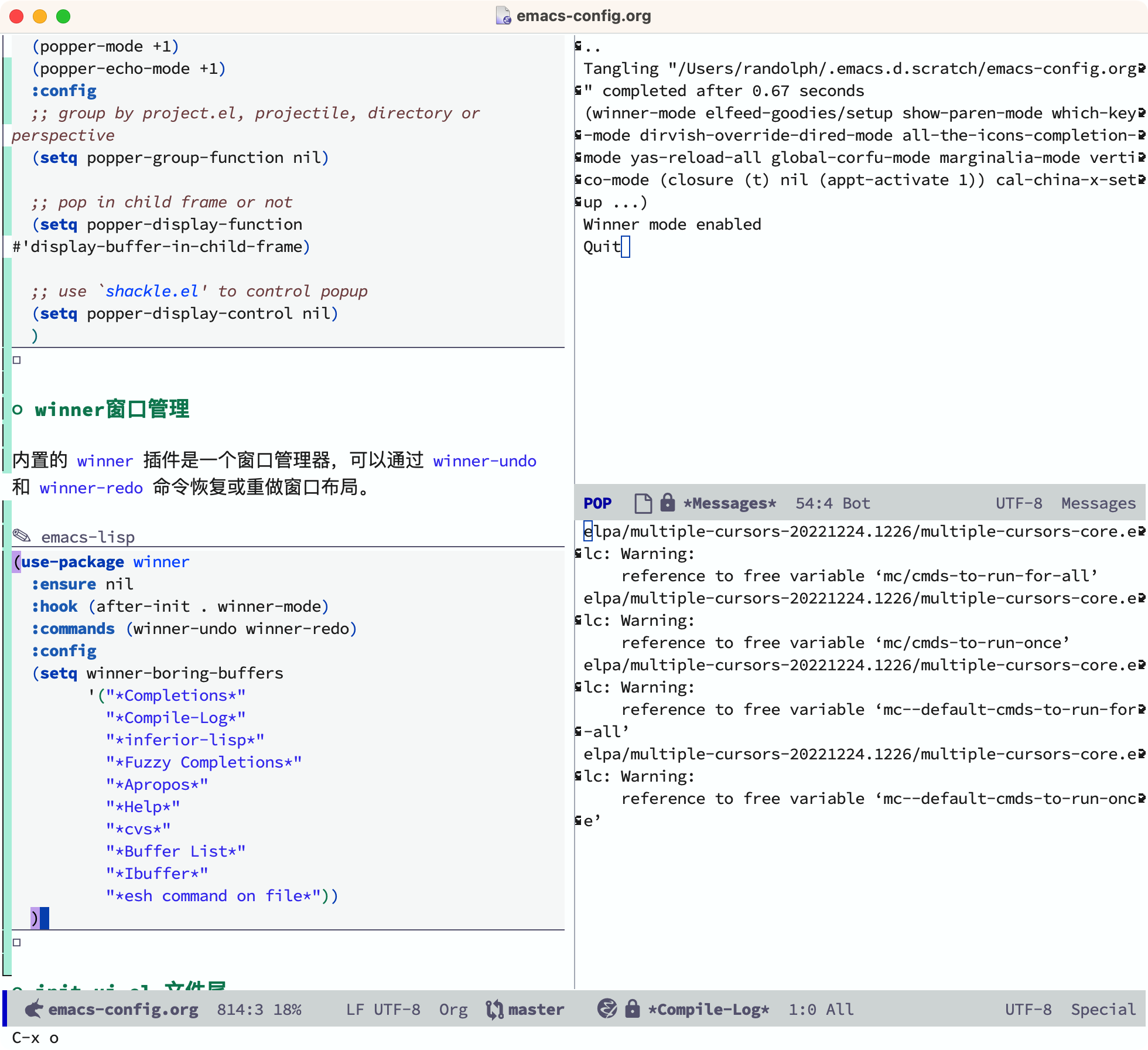
Task: Click the :ensure nil line
Action: coord(82,584)
